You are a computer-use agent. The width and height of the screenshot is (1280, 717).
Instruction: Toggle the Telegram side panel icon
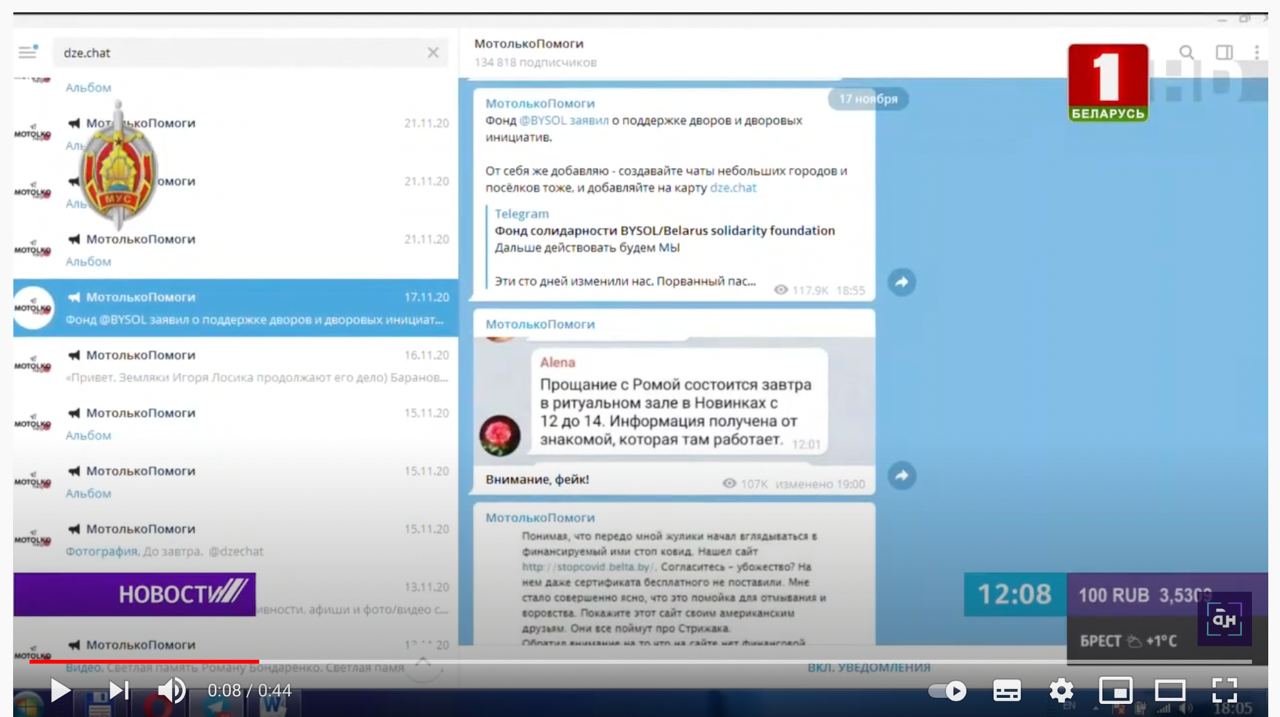[1224, 53]
